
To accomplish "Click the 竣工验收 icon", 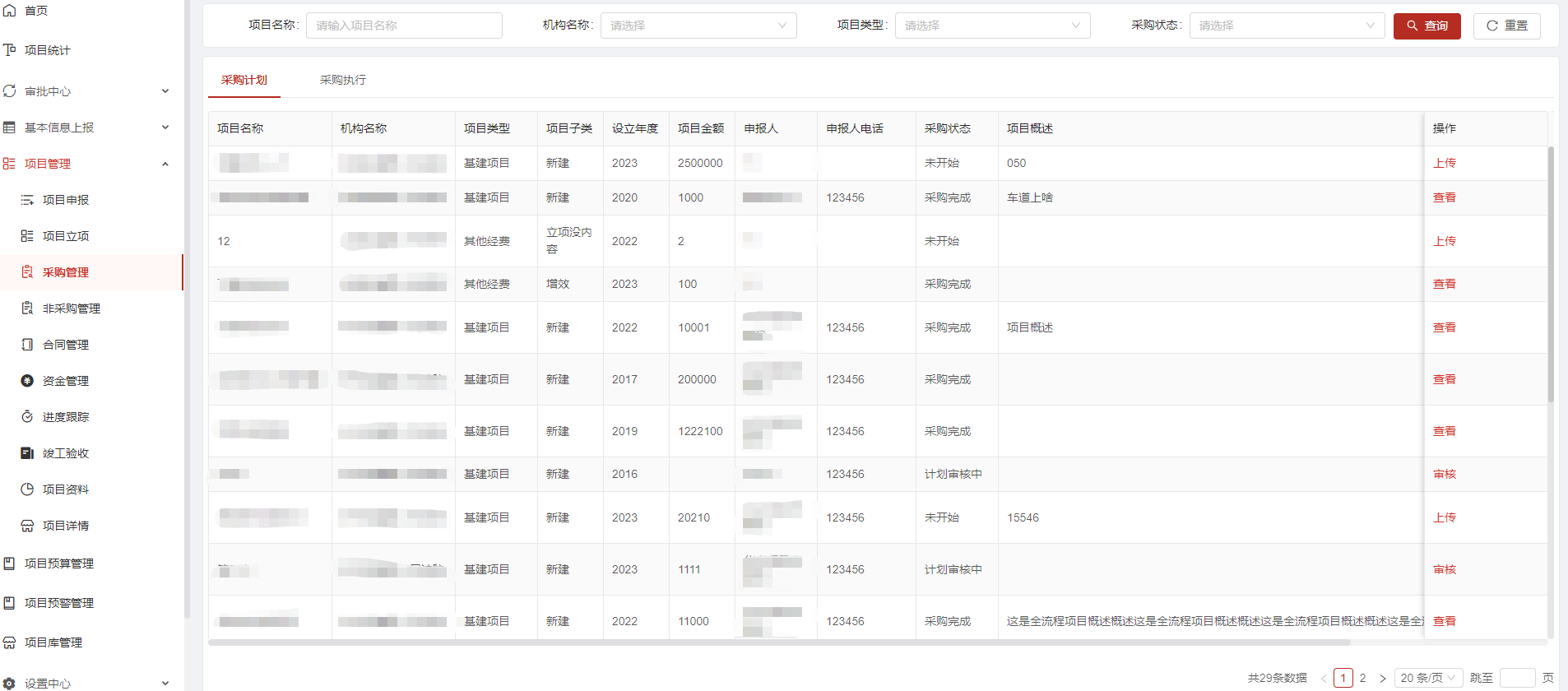I will [x=27, y=453].
